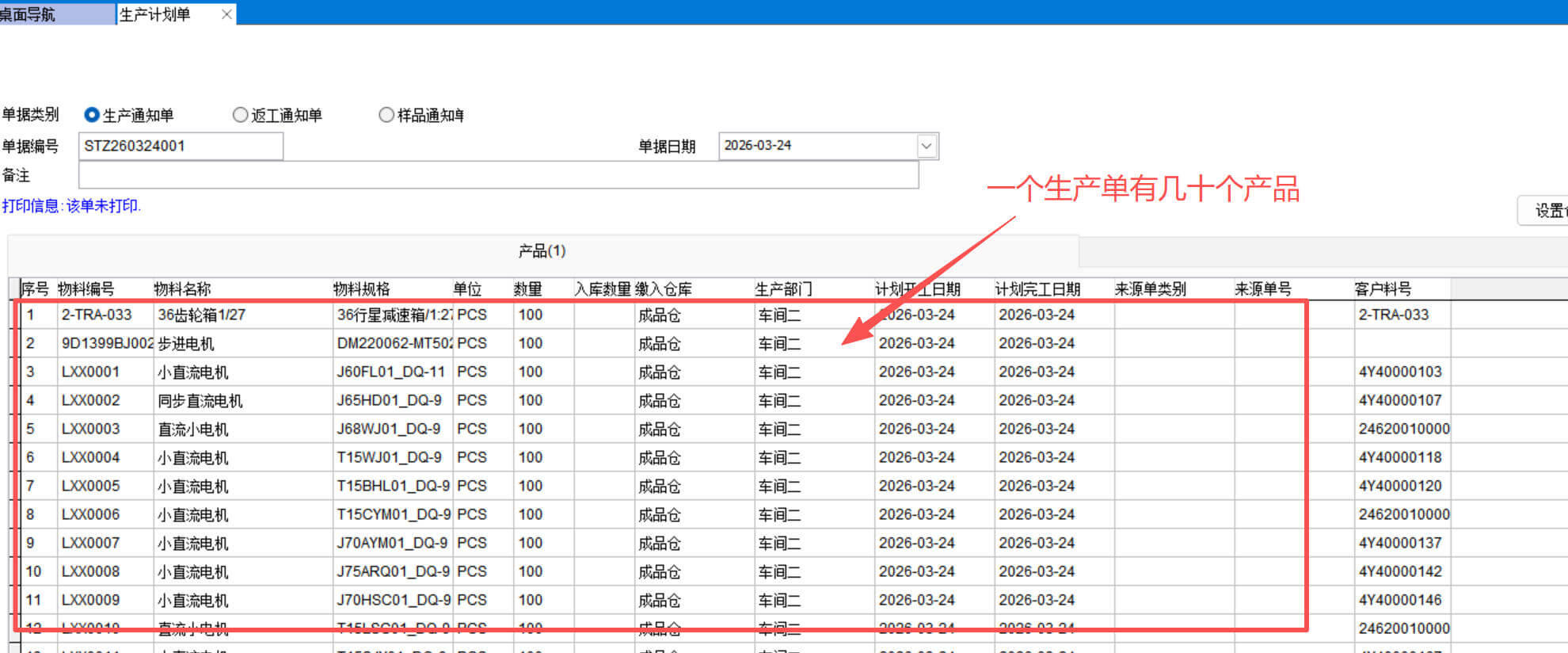
Task: Sort by 物料编号 column header
Action: click(x=86, y=289)
